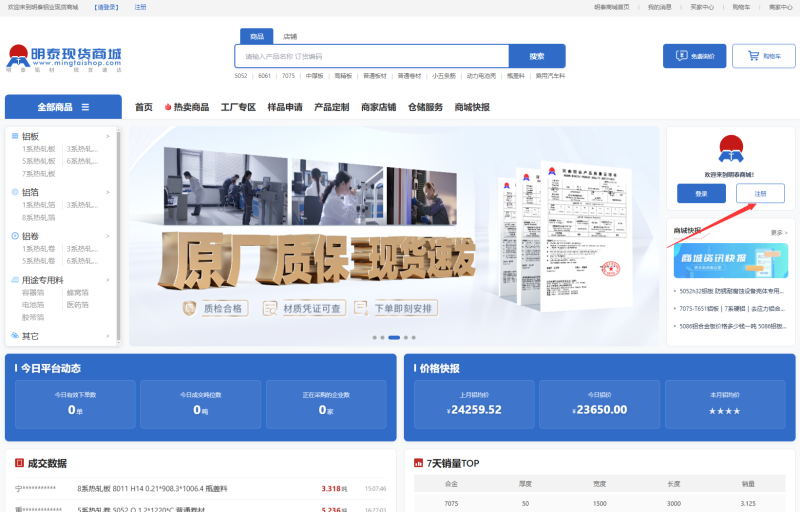Click the shopping cart icon in 购物车 button

[753, 56]
